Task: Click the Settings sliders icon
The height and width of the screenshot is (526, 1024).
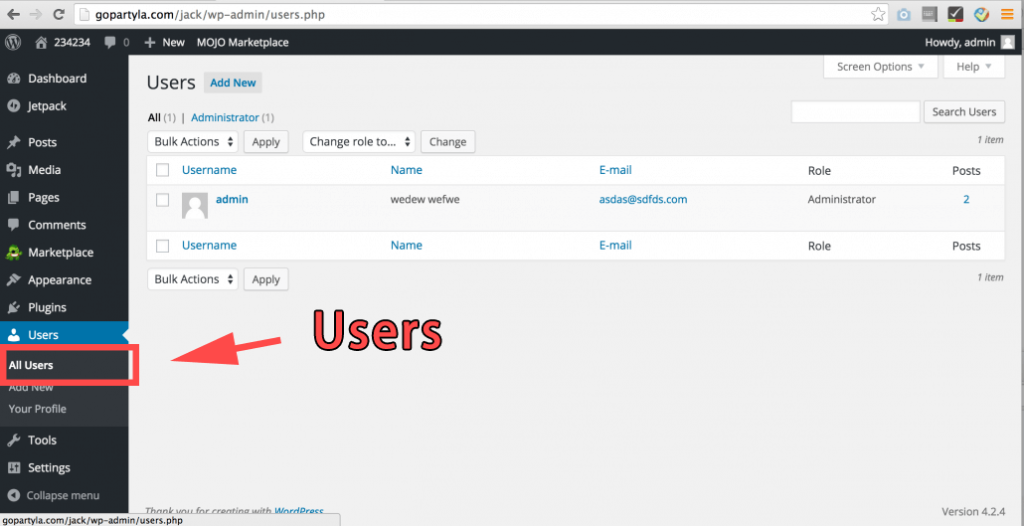Action: tap(13, 468)
